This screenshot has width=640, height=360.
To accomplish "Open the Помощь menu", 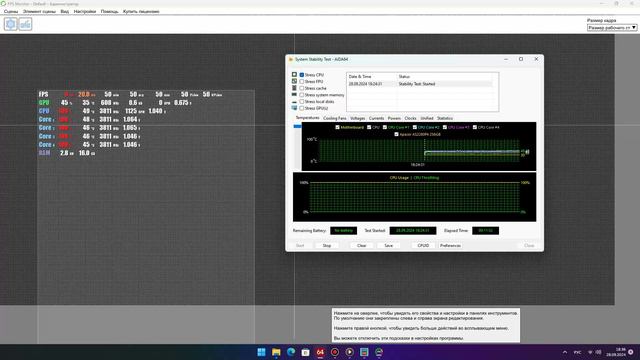I will 109,11.
